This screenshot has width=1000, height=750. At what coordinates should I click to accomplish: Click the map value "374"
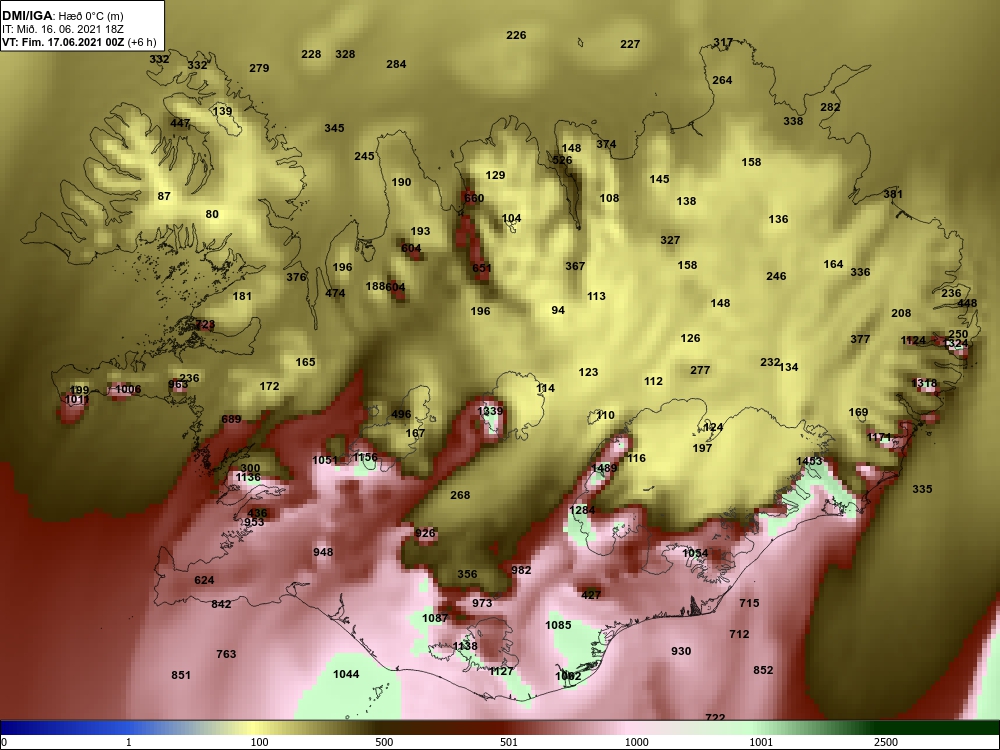tap(606, 144)
